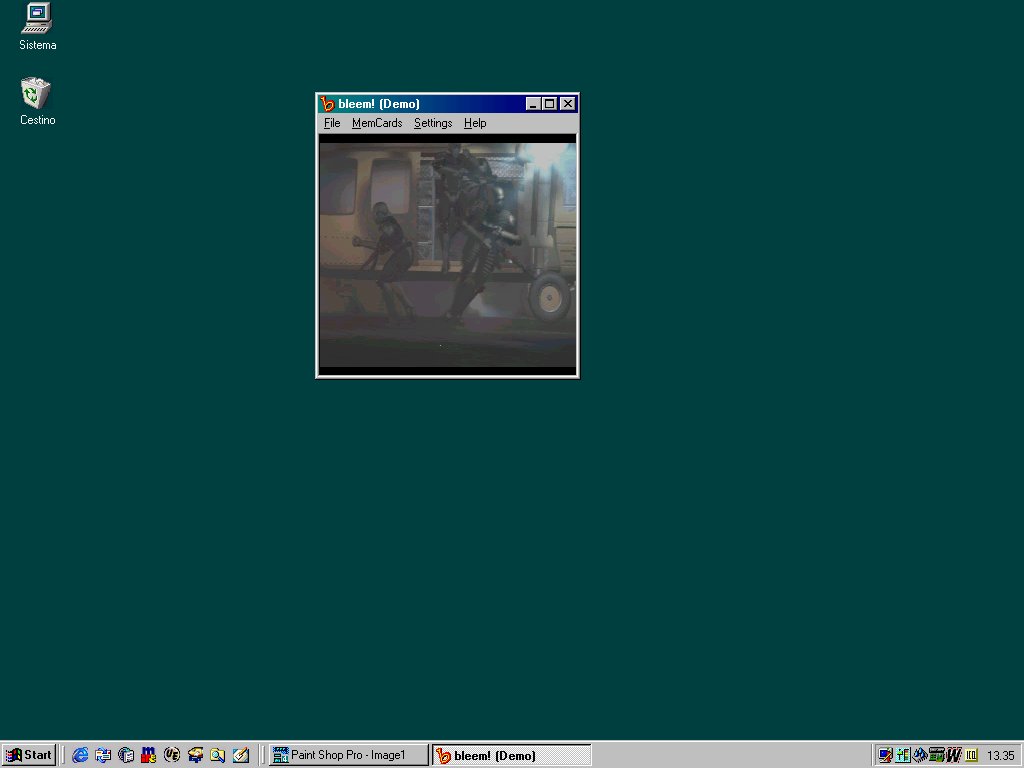Click the red and blue 'm' Quick Launch icon
This screenshot has width=1024, height=768.
pos(149,755)
